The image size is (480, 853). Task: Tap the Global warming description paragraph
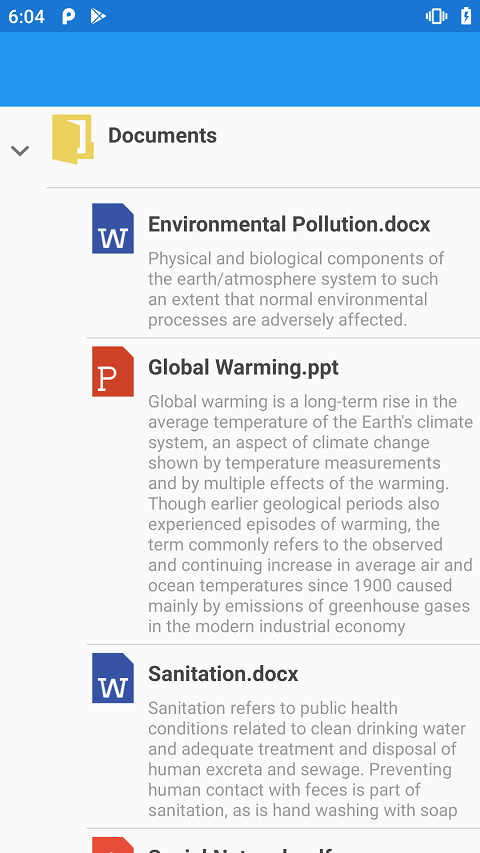click(310, 514)
